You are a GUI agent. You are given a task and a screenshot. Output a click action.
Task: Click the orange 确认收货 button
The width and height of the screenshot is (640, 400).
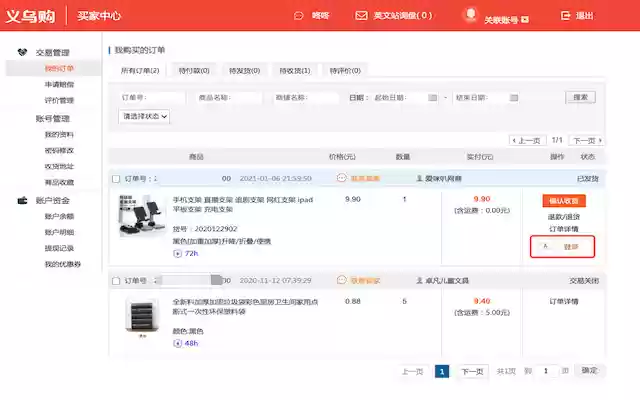(564, 201)
